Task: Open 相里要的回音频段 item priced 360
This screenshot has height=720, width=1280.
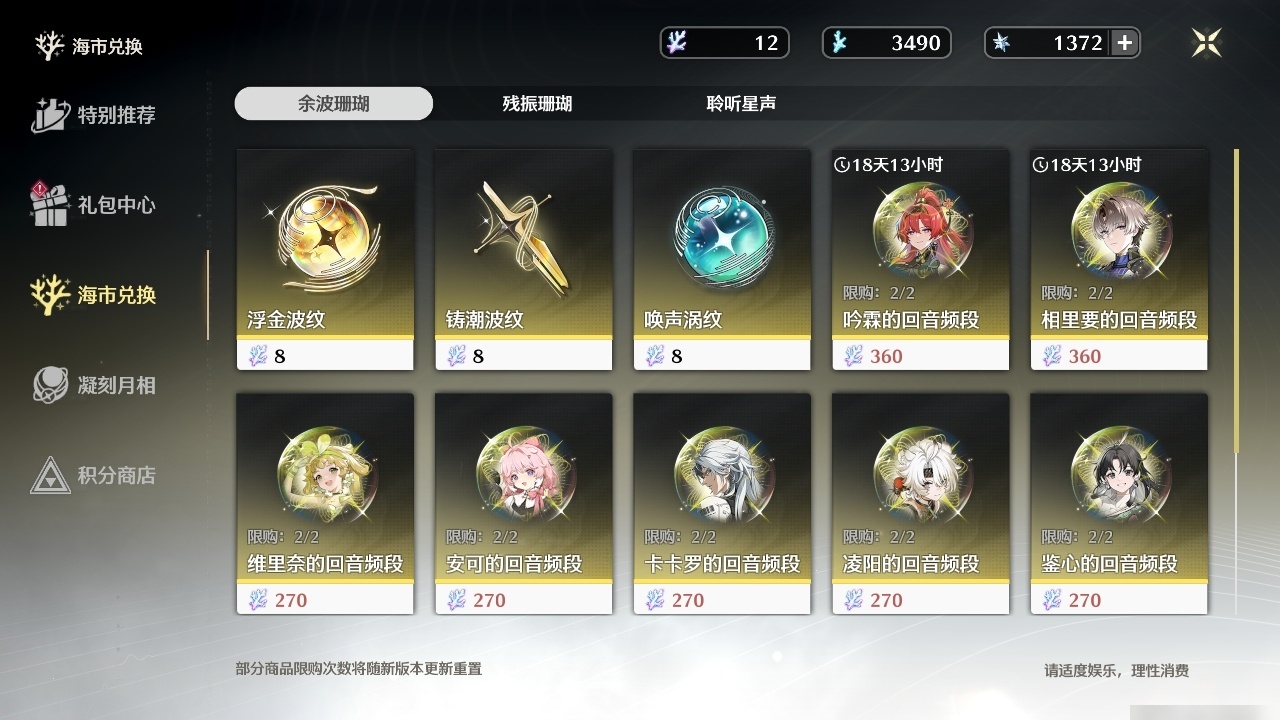Action: click(1119, 260)
